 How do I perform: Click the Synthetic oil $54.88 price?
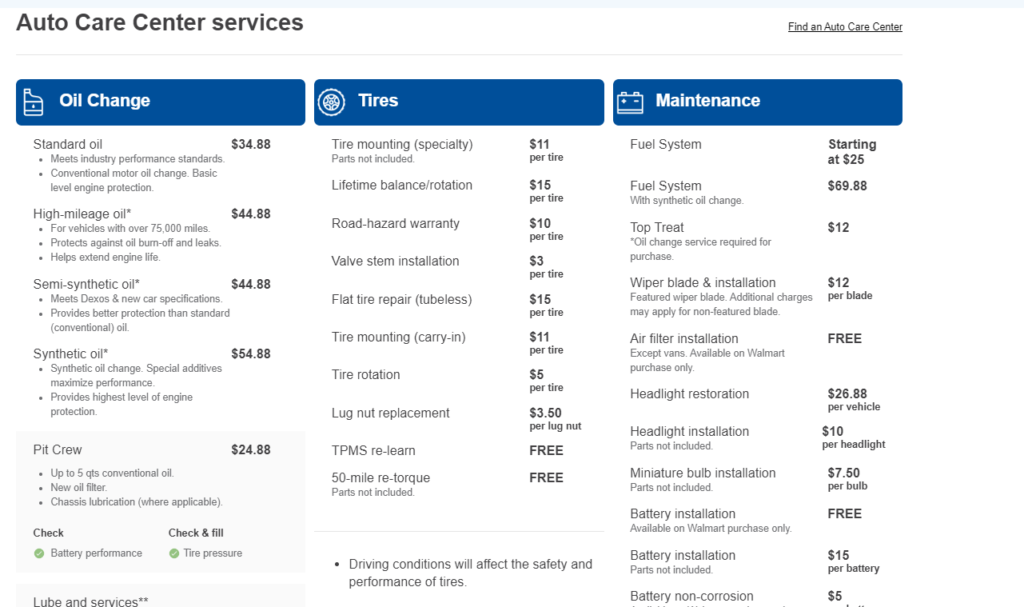[251, 353]
